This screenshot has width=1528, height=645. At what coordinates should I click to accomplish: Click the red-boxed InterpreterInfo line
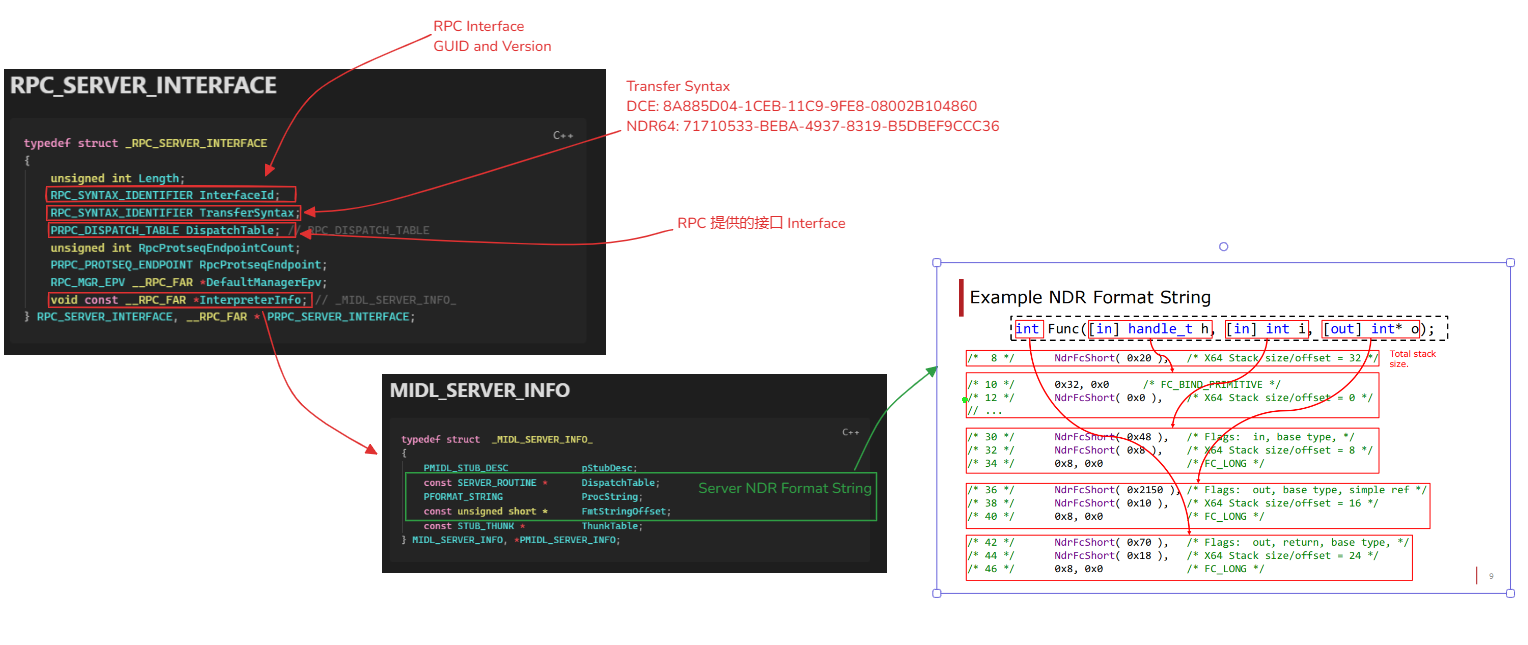coord(180,300)
